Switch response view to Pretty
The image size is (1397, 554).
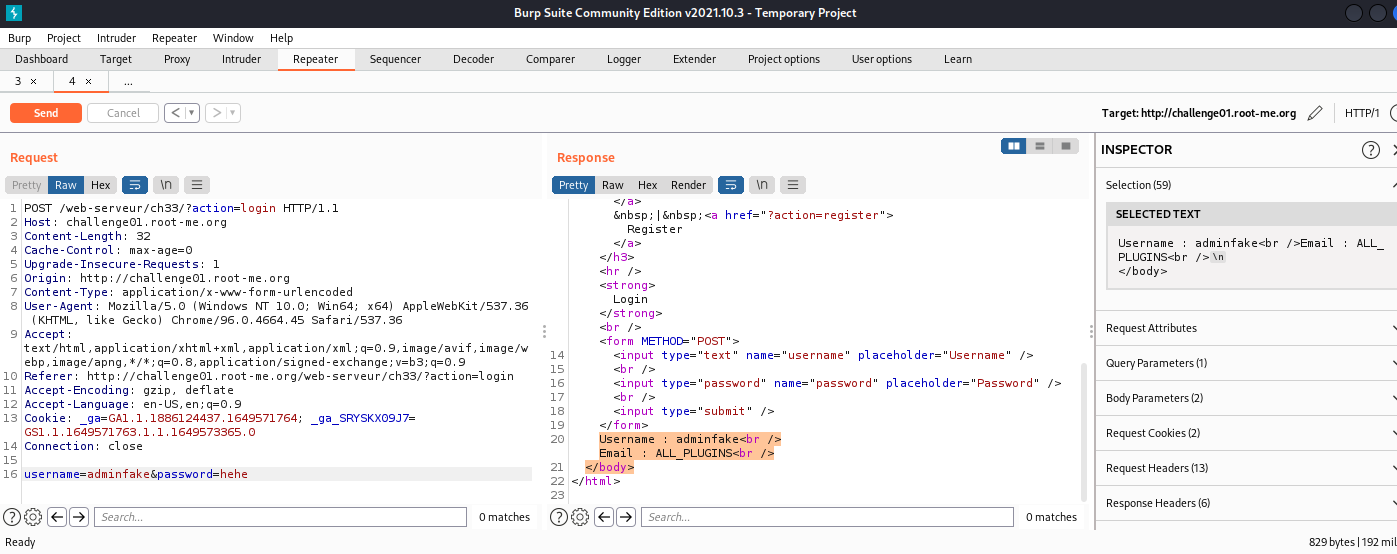pyautogui.click(x=574, y=185)
